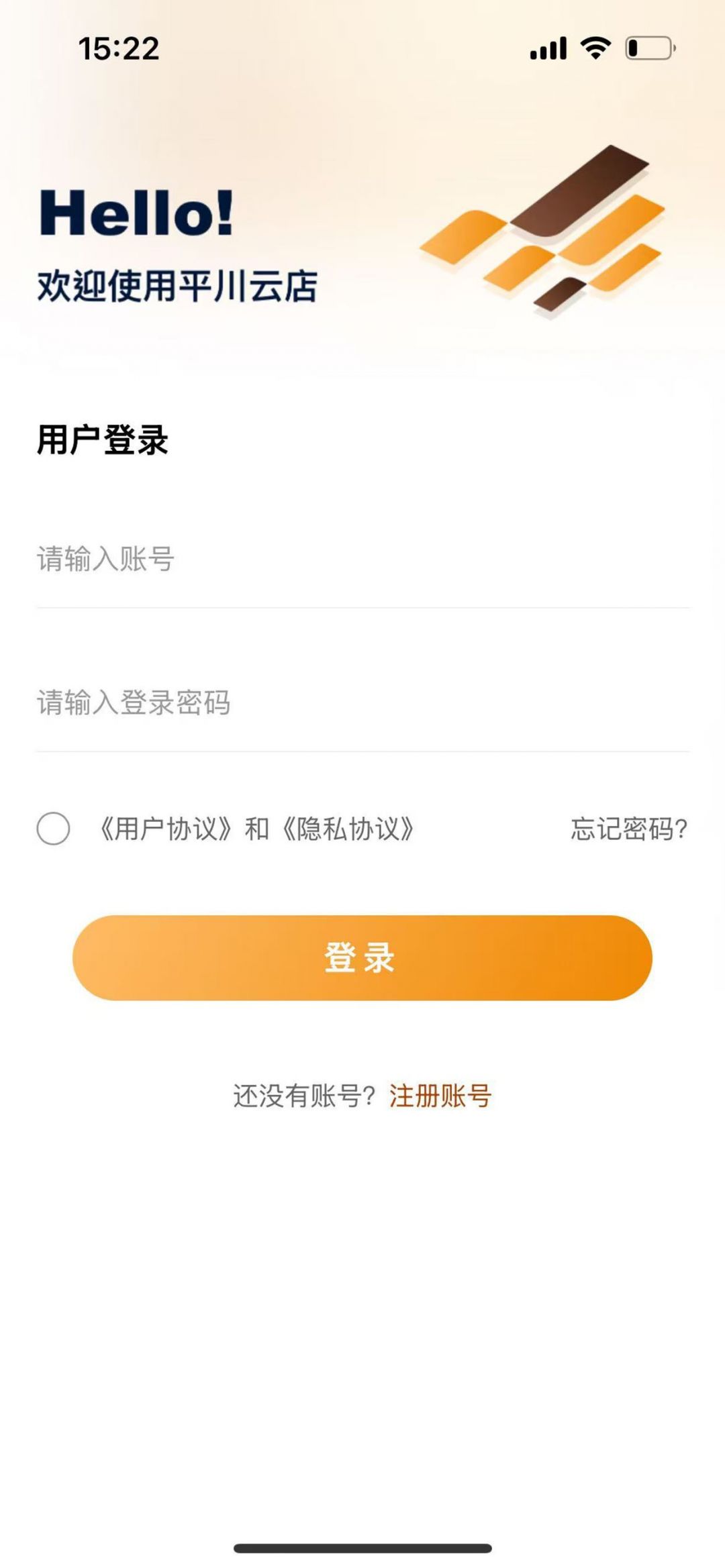Screen dimensions: 725x1568
Task: Tap the home indicator bar
Action: 362,1549
